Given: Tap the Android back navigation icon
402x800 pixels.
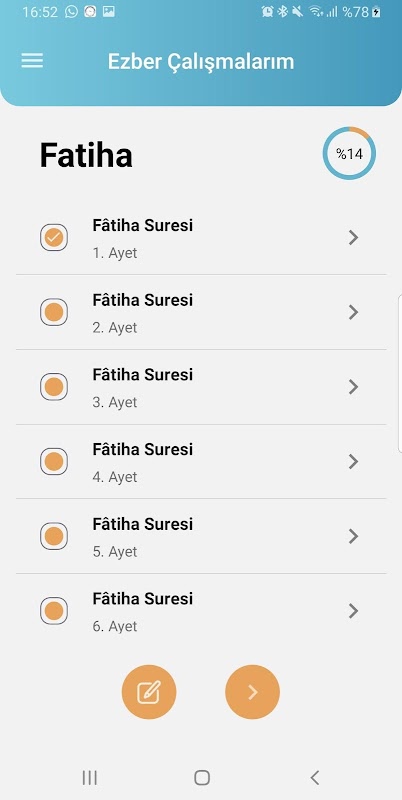Looking at the screenshot, I should 315,778.
